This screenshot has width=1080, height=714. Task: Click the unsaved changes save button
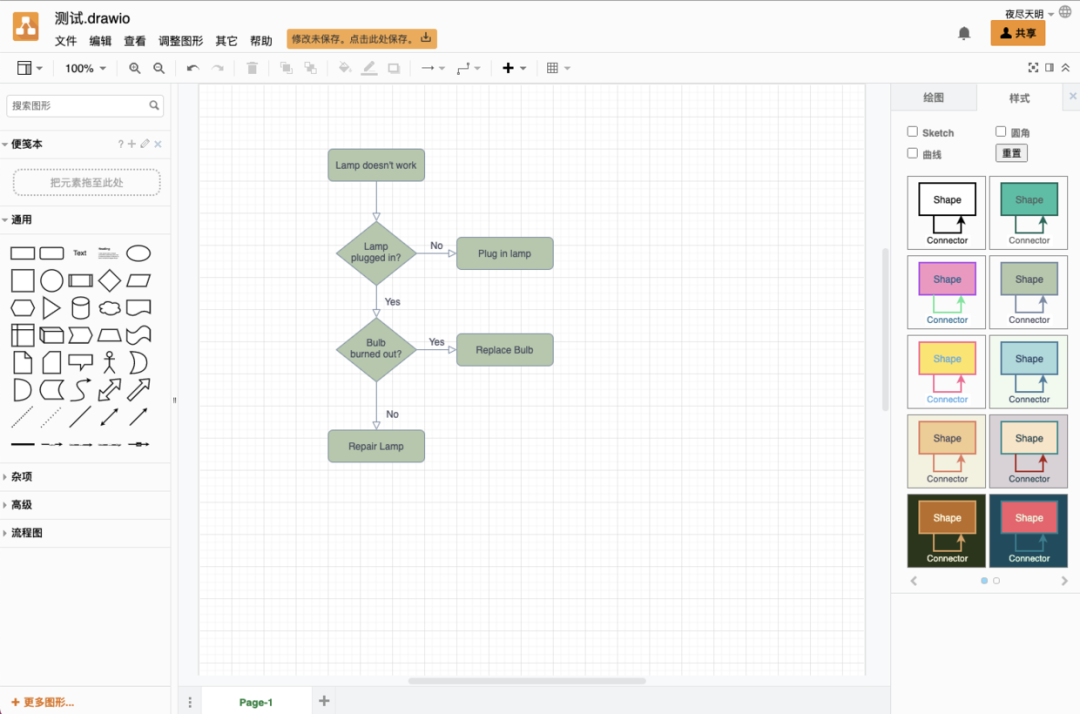(x=362, y=39)
